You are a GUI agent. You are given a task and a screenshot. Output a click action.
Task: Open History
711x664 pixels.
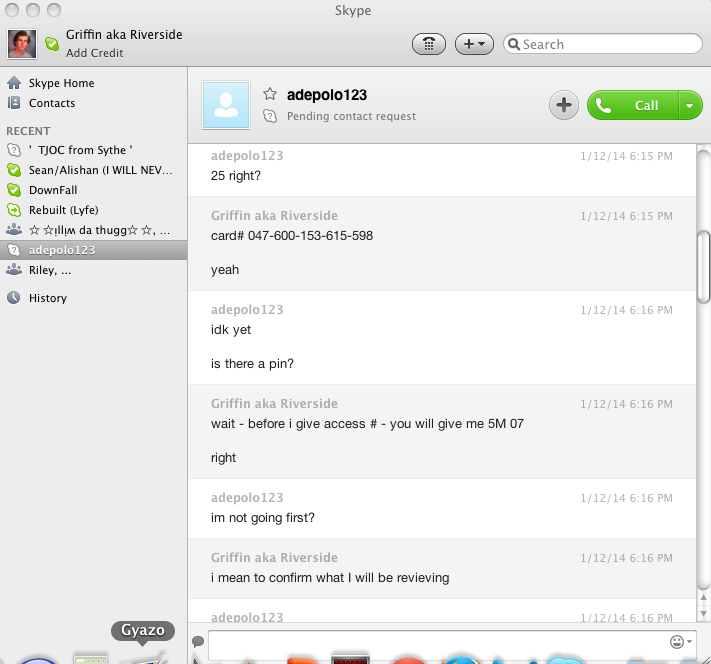pos(48,298)
